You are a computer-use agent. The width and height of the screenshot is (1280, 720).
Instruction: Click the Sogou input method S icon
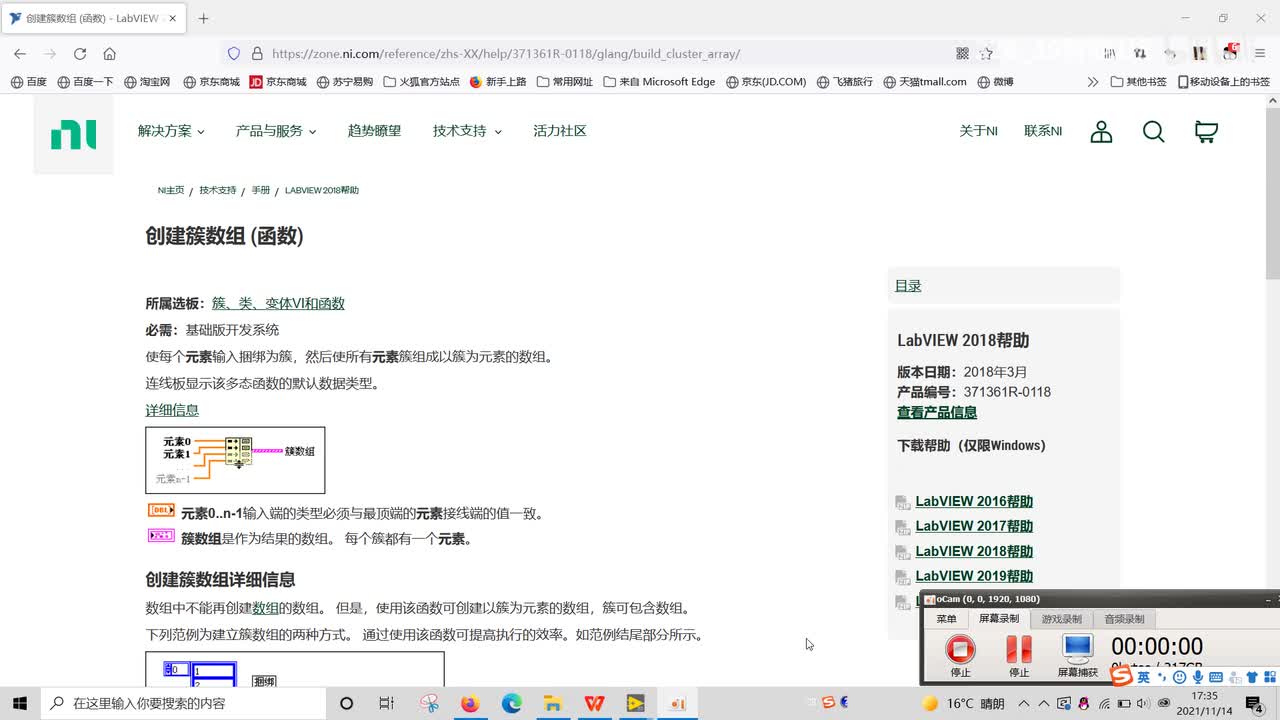coord(1121,677)
